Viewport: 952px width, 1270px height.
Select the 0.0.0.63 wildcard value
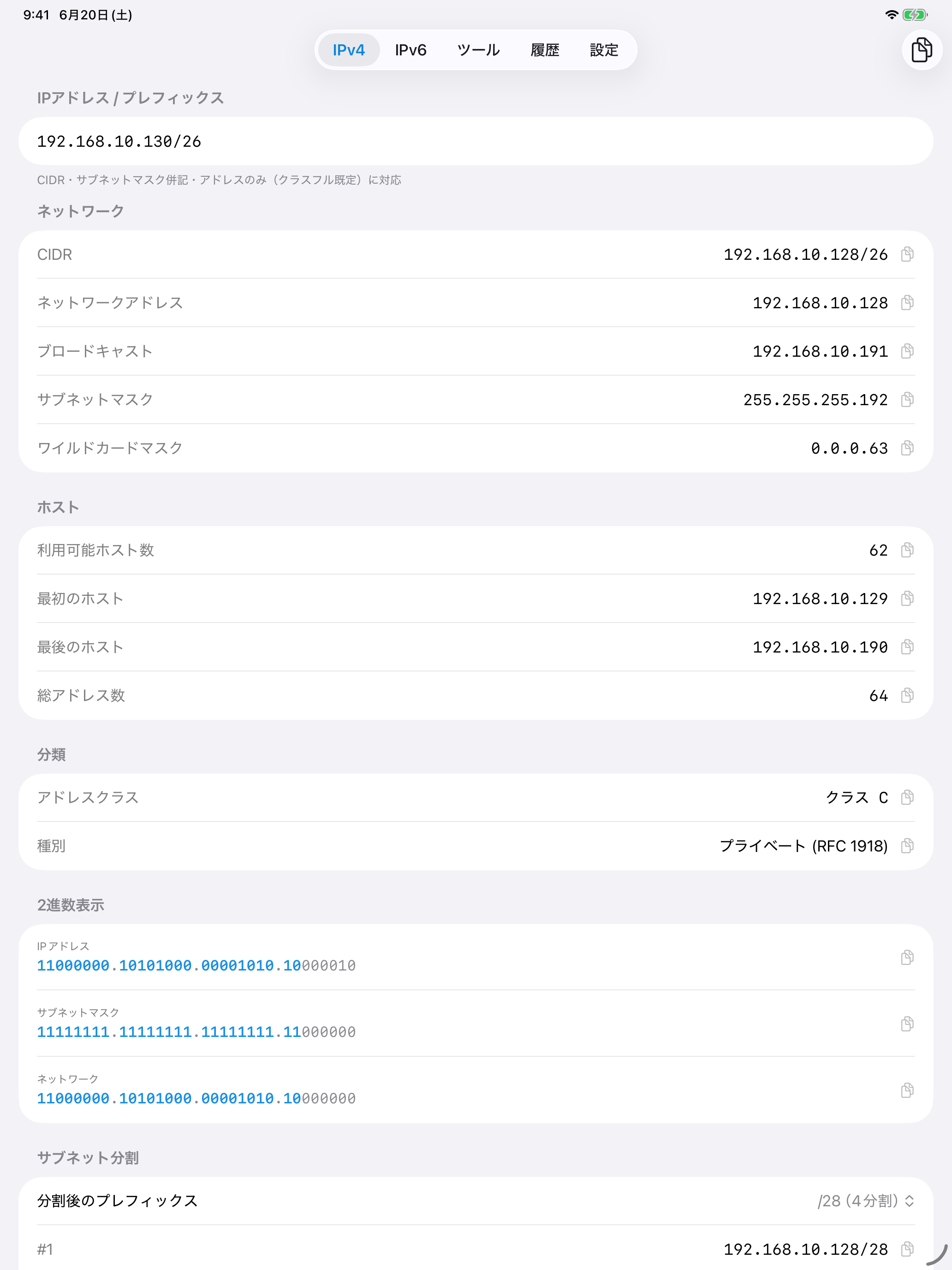pyautogui.click(x=849, y=449)
